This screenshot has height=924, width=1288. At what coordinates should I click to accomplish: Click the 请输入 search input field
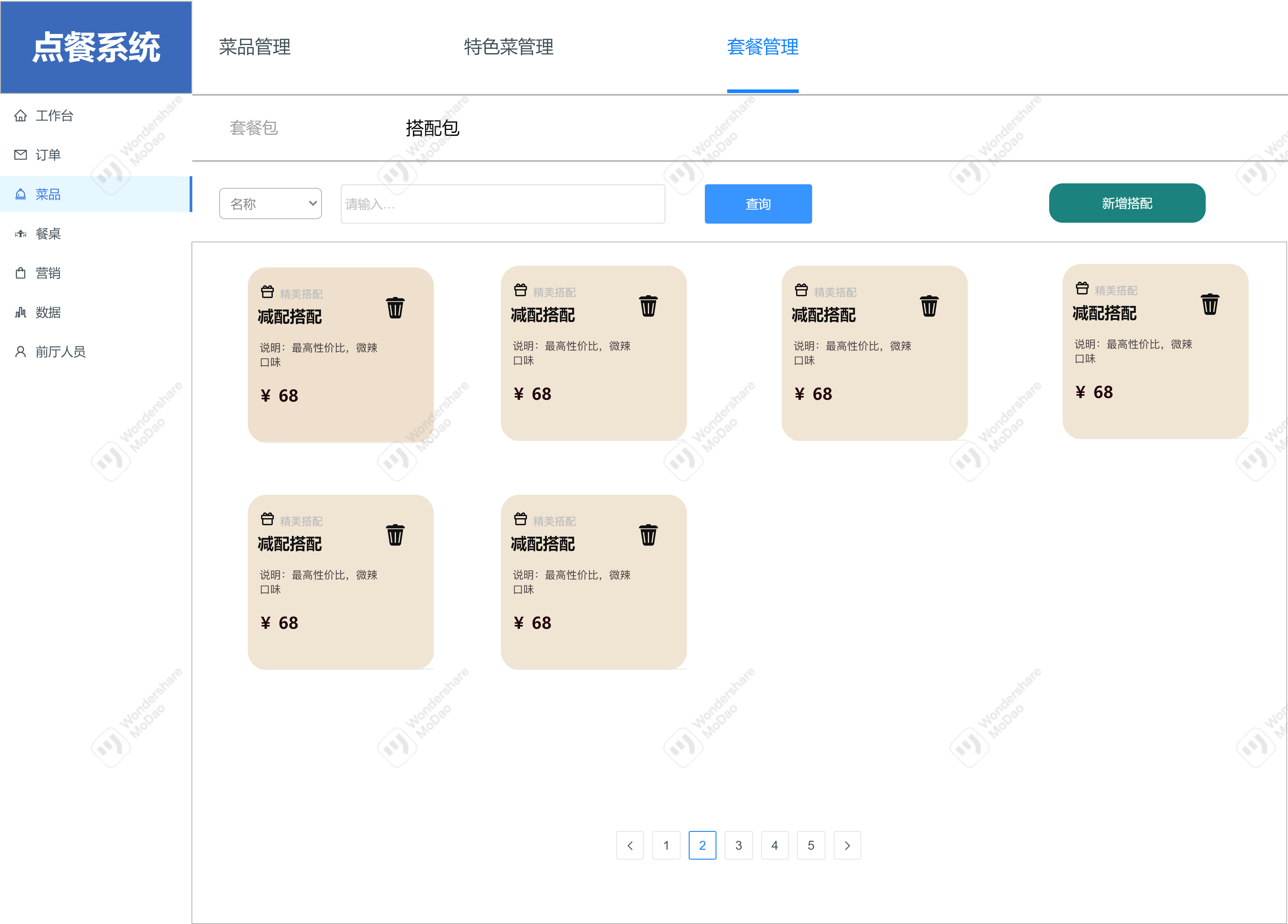(x=503, y=204)
